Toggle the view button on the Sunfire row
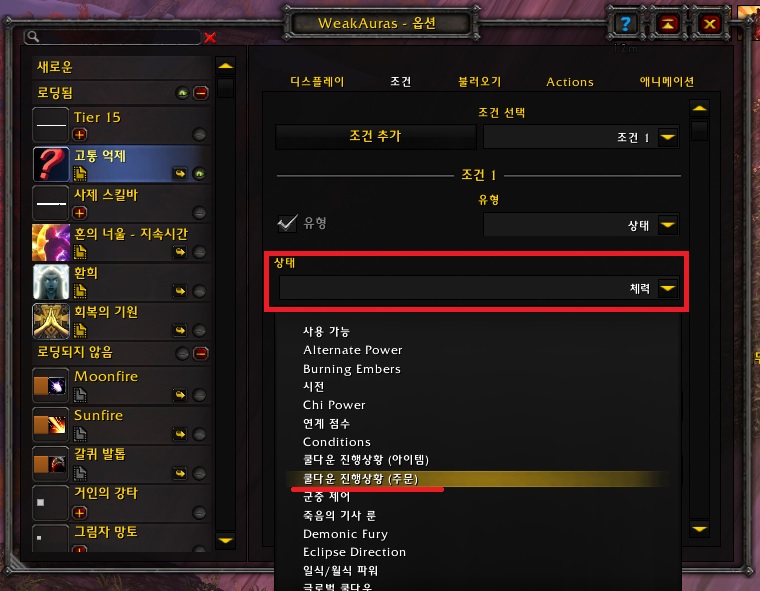The image size is (760, 591). tap(199, 434)
